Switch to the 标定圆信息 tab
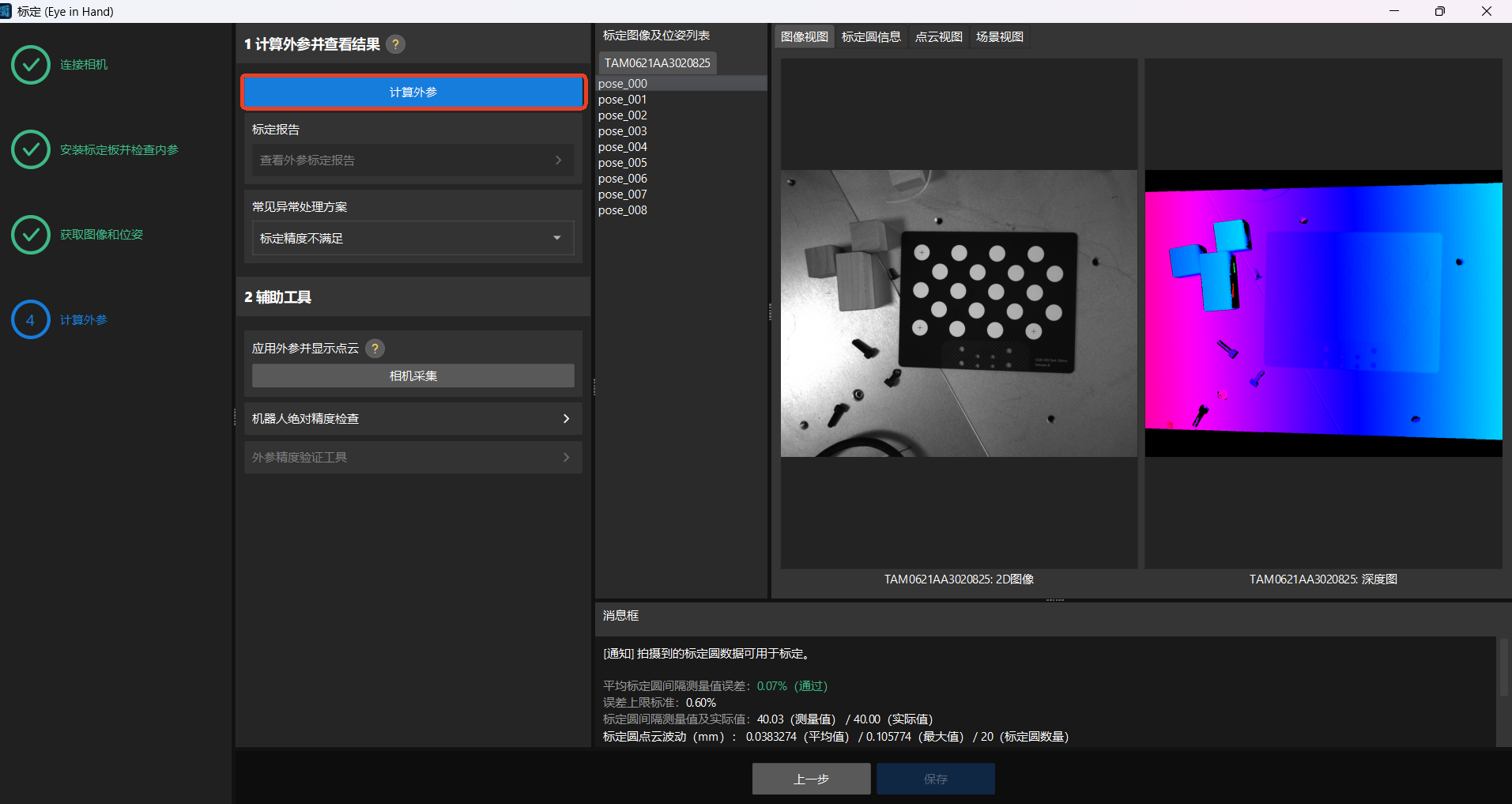 [x=871, y=37]
